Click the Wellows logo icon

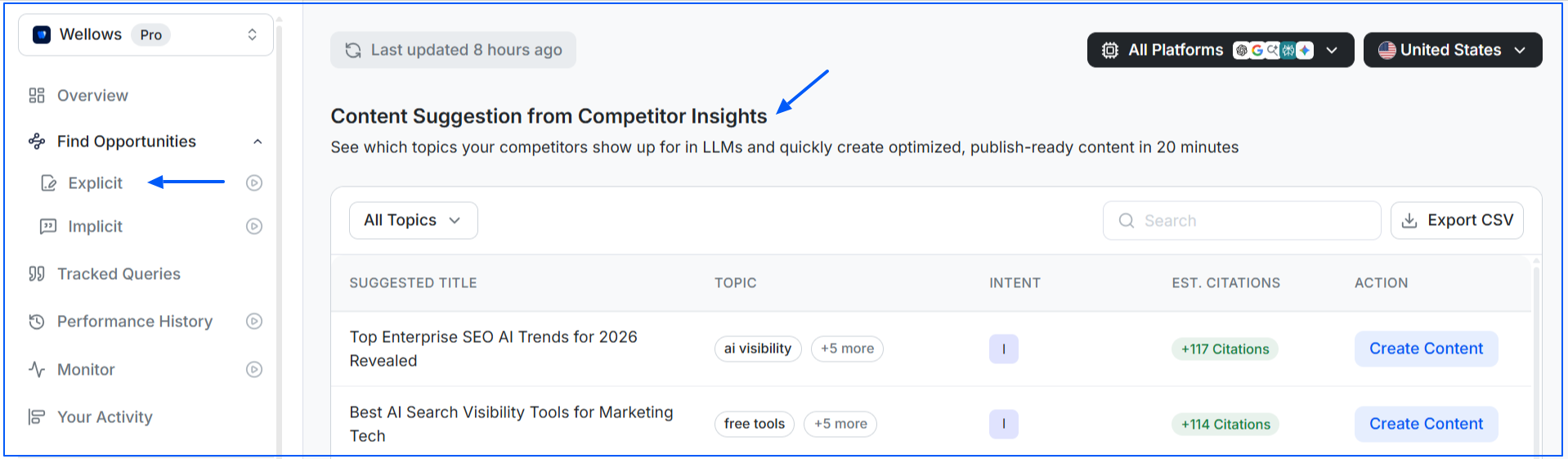(x=42, y=34)
